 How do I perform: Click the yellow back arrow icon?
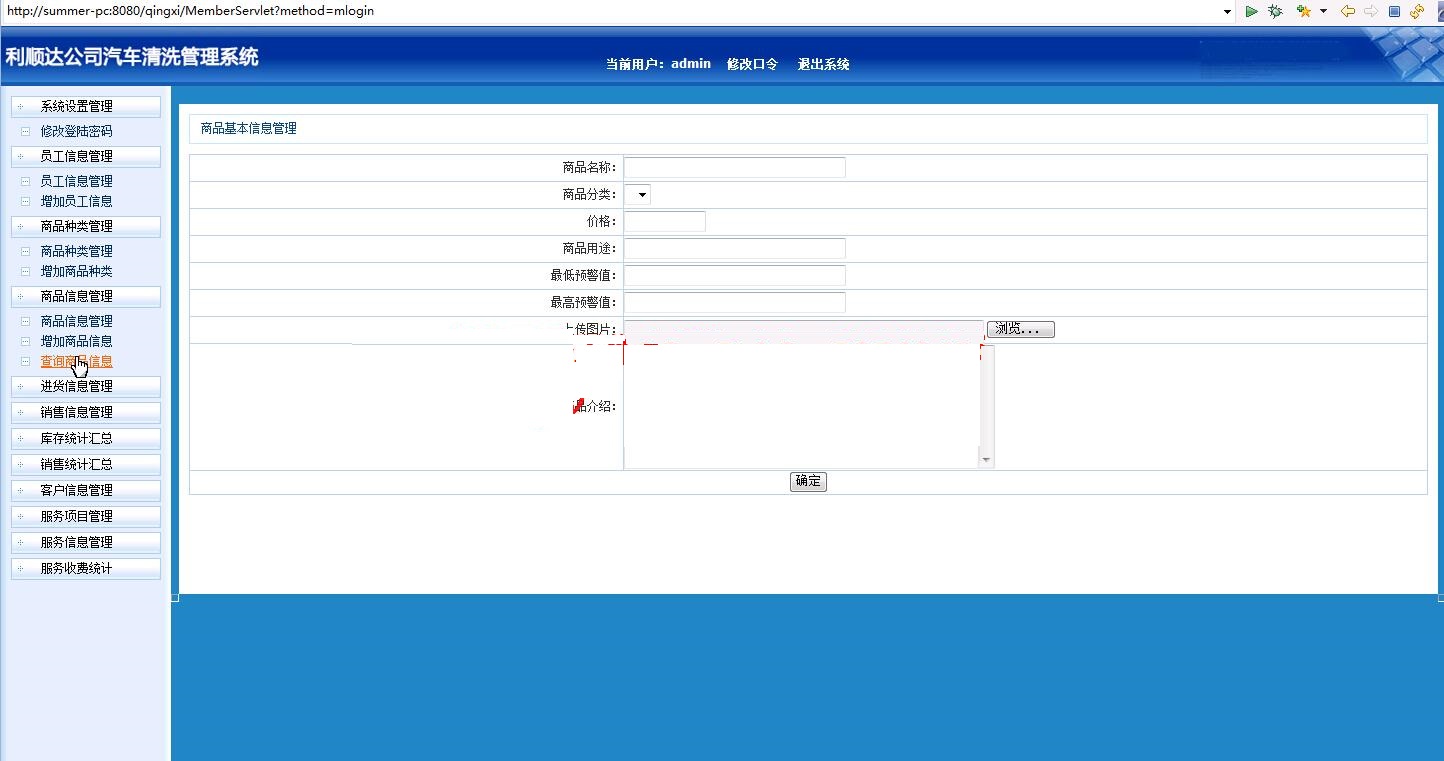click(1347, 11)
